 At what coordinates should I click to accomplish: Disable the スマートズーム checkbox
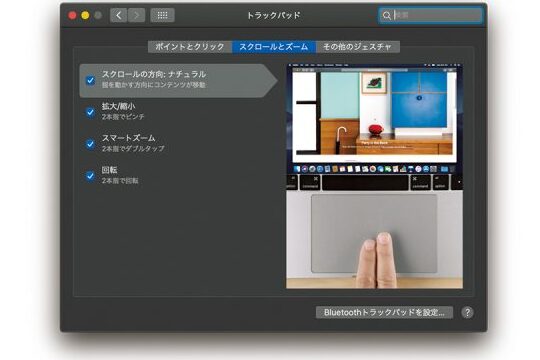pos(90,144)
